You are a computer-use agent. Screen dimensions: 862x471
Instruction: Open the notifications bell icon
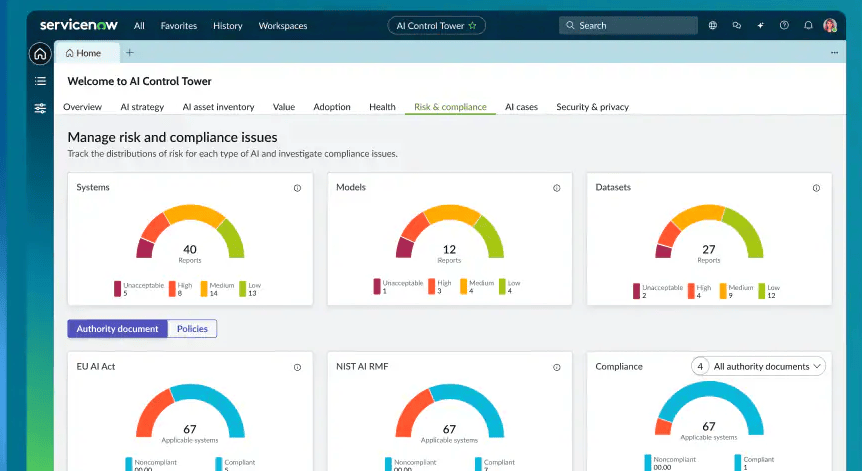pos(808,26)
